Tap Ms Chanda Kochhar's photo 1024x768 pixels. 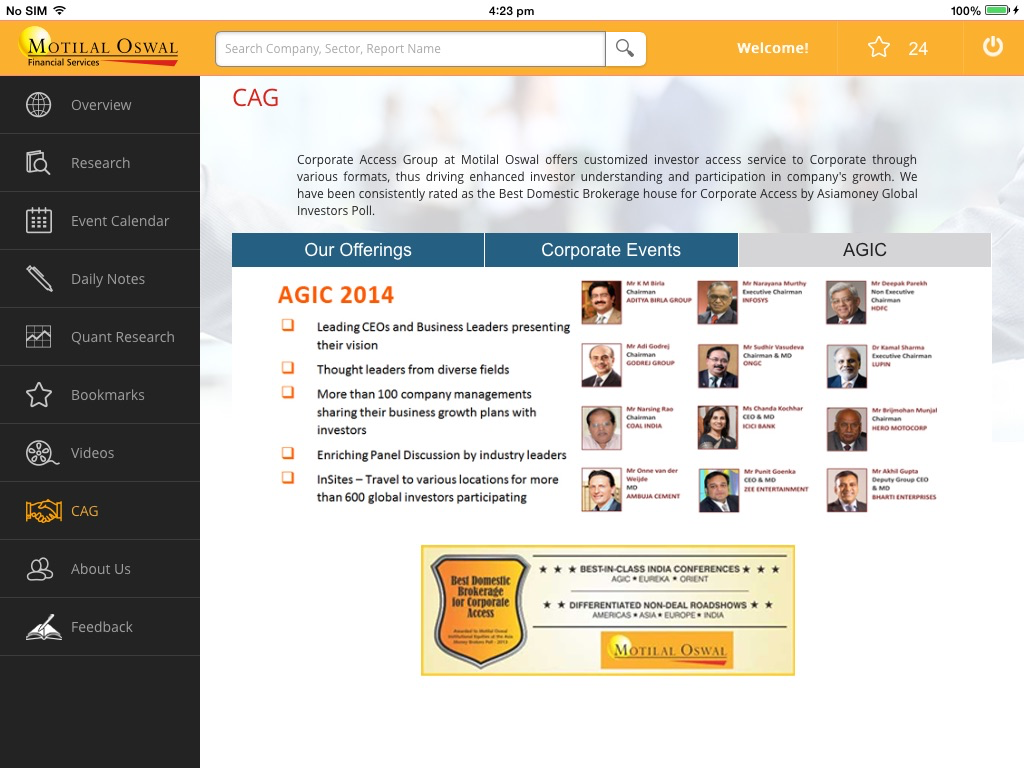pos(718,428)
